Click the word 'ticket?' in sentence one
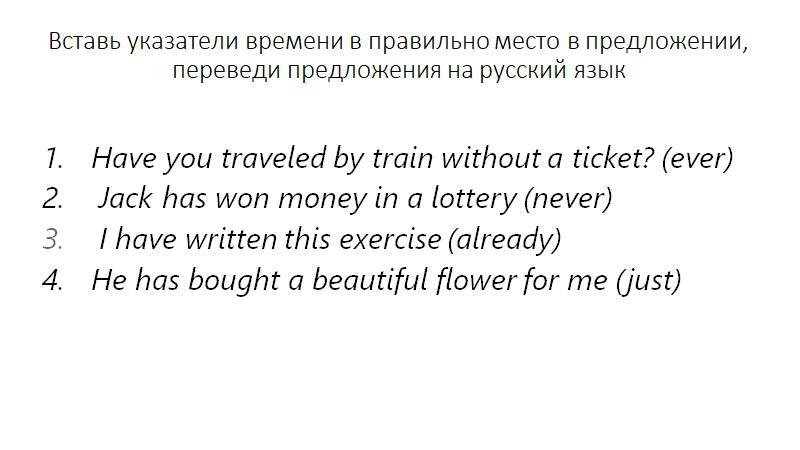The height and width of the screenshot is (450, 800). [x=612, y=158]
